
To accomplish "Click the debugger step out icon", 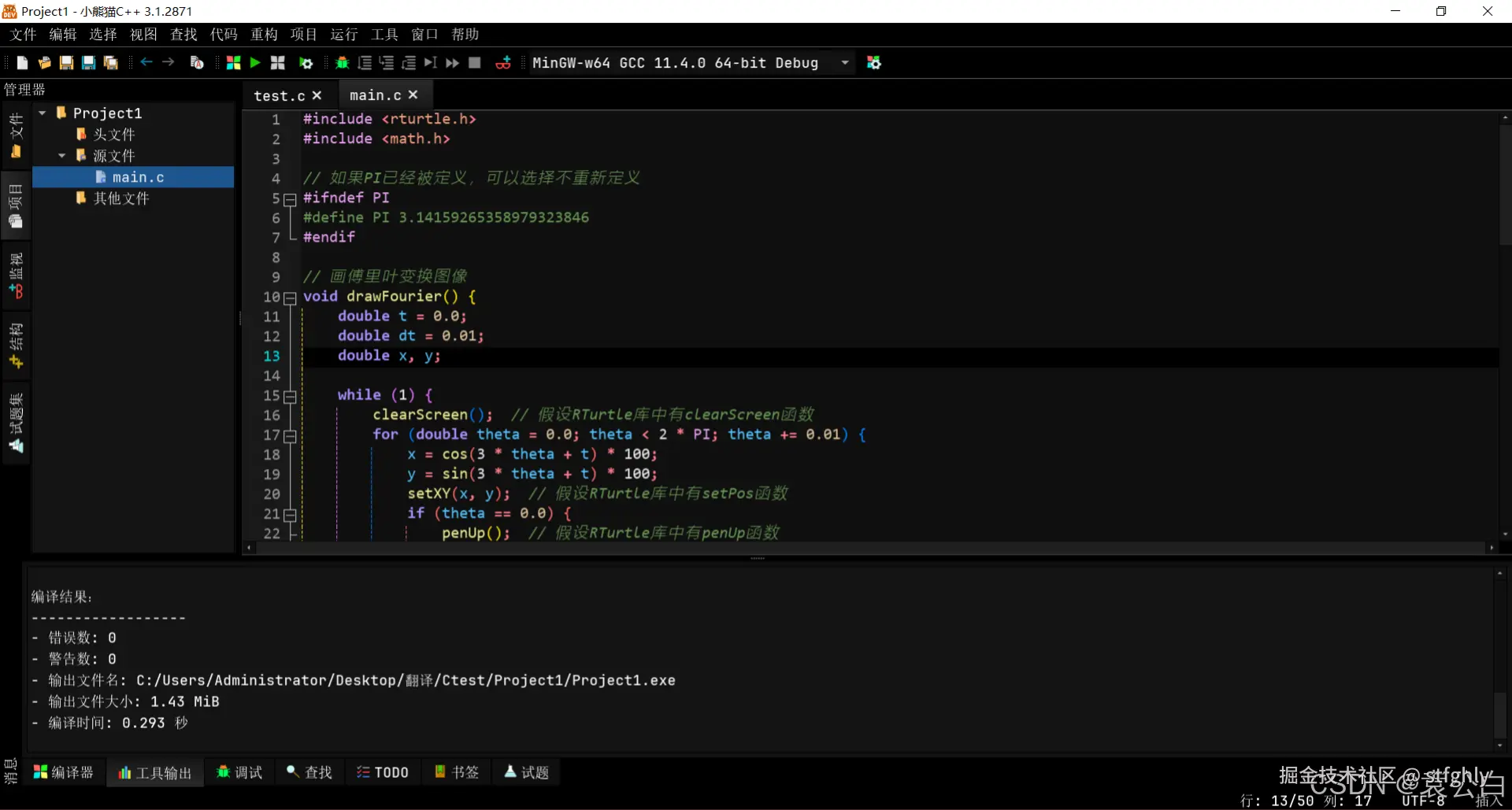I will click(x=408, y=63).
